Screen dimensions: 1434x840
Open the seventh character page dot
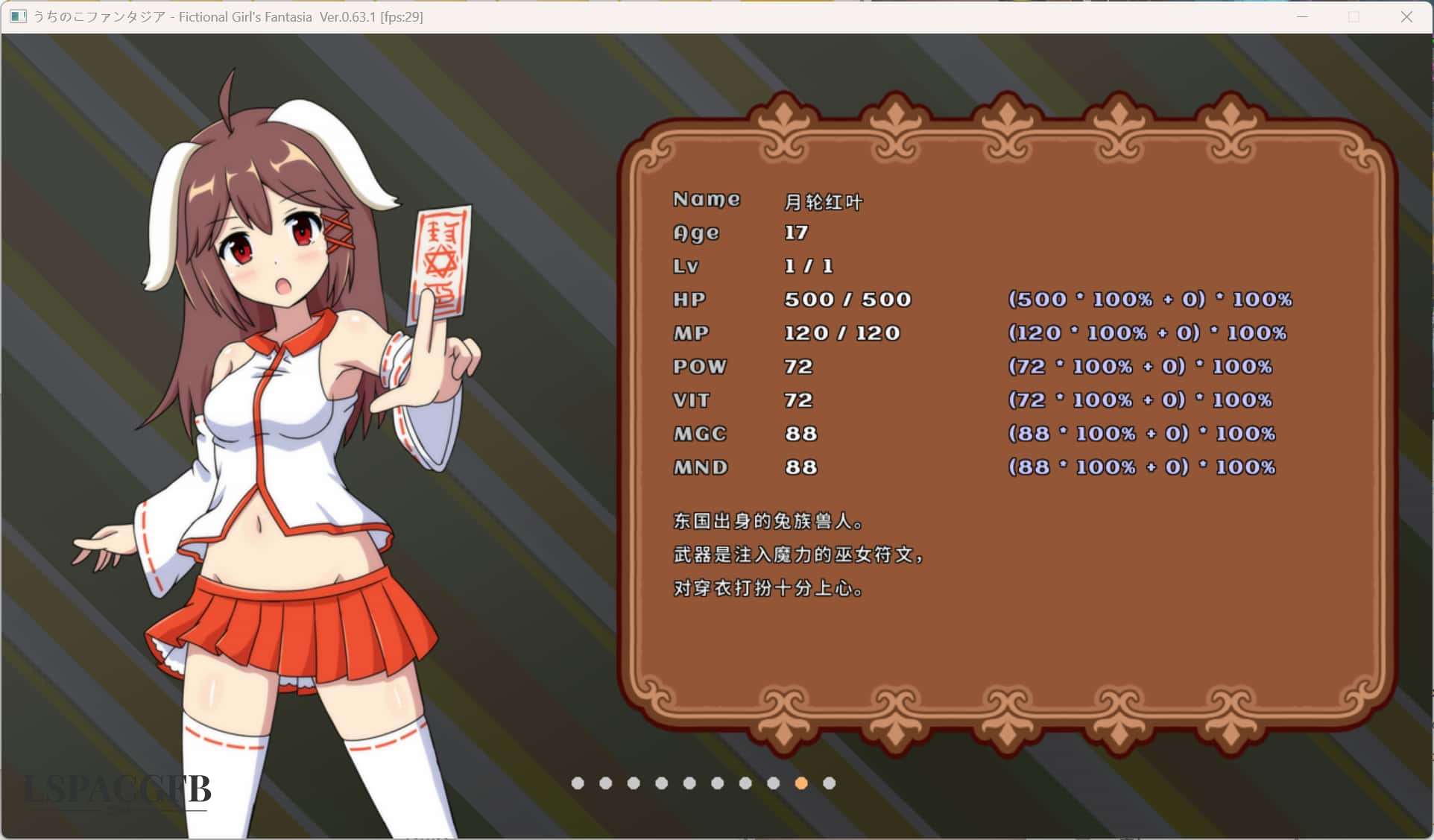(x=745, y=783)
